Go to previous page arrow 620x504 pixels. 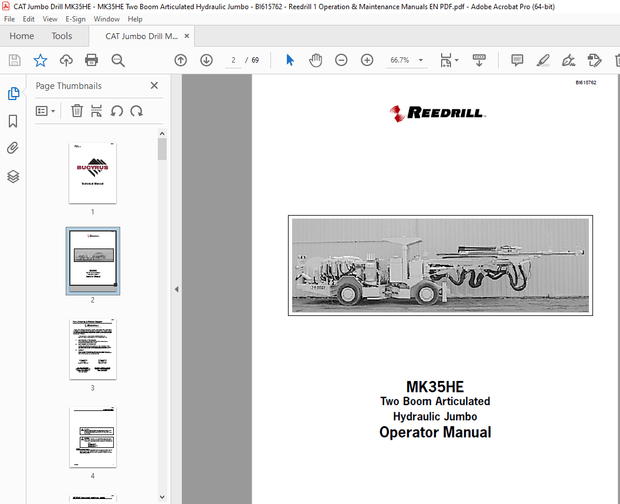181,60
